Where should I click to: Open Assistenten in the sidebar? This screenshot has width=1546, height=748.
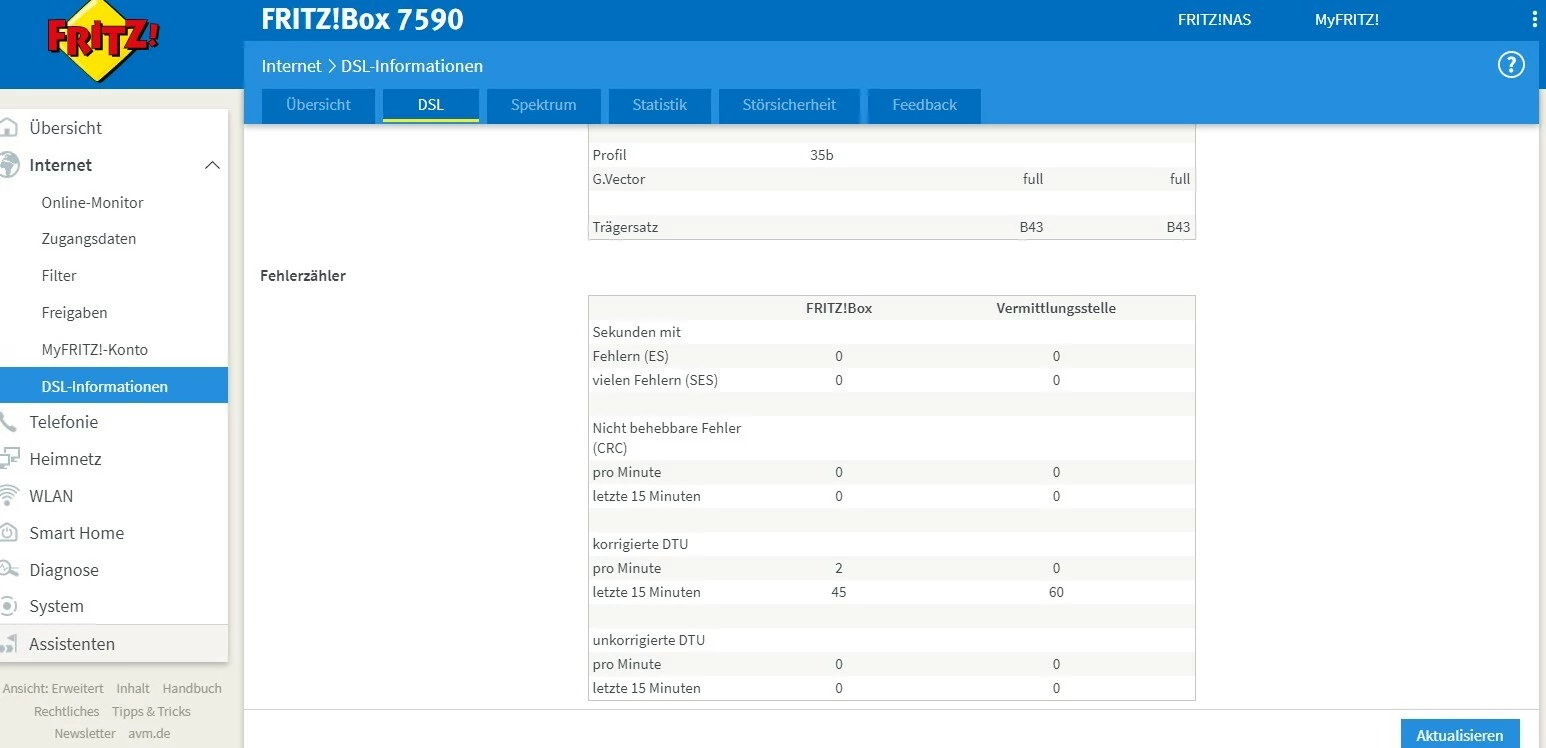[72, 644]
